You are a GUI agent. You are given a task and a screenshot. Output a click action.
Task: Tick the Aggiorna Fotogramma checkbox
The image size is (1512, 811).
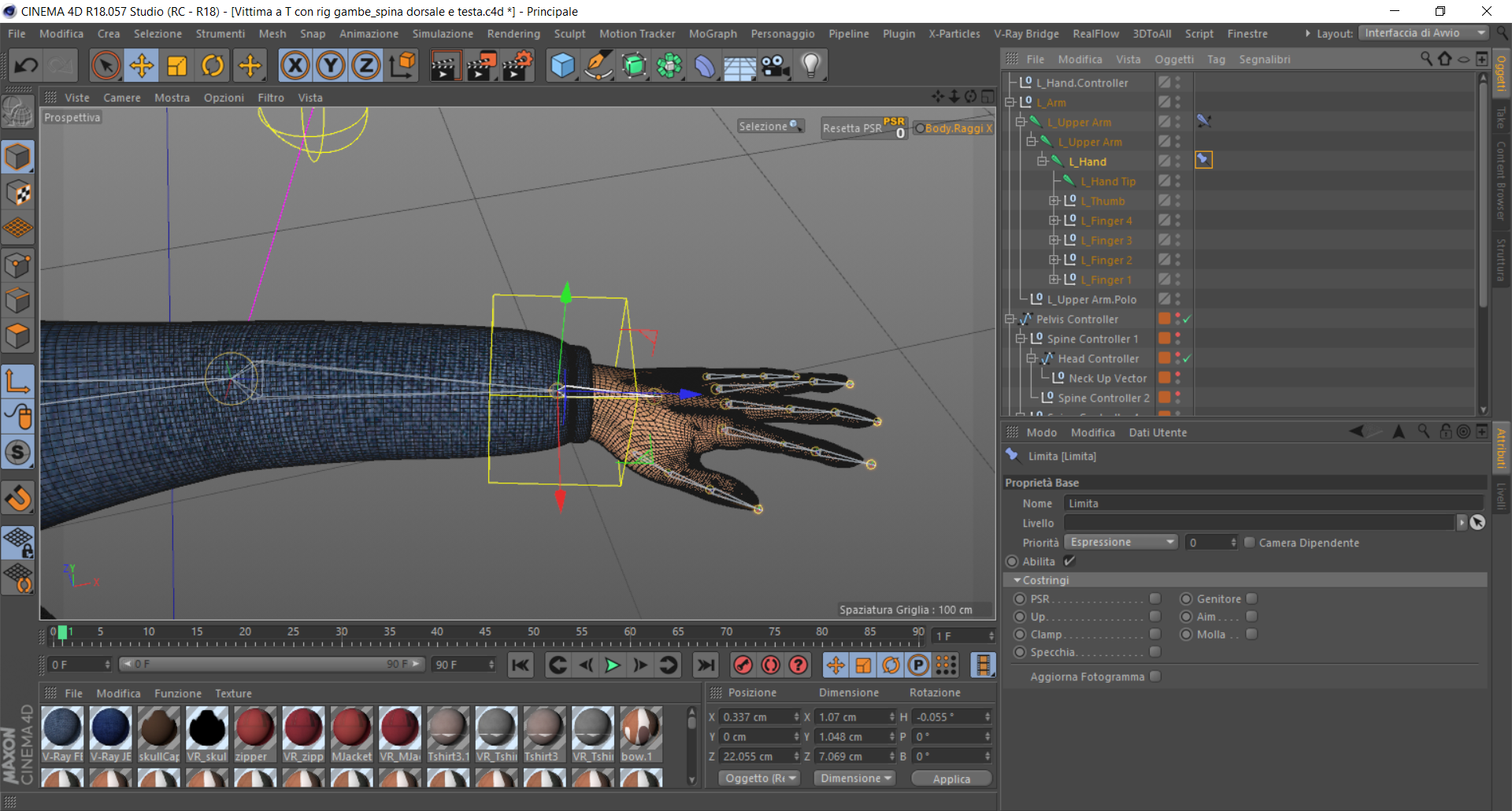click(1155, 676)
